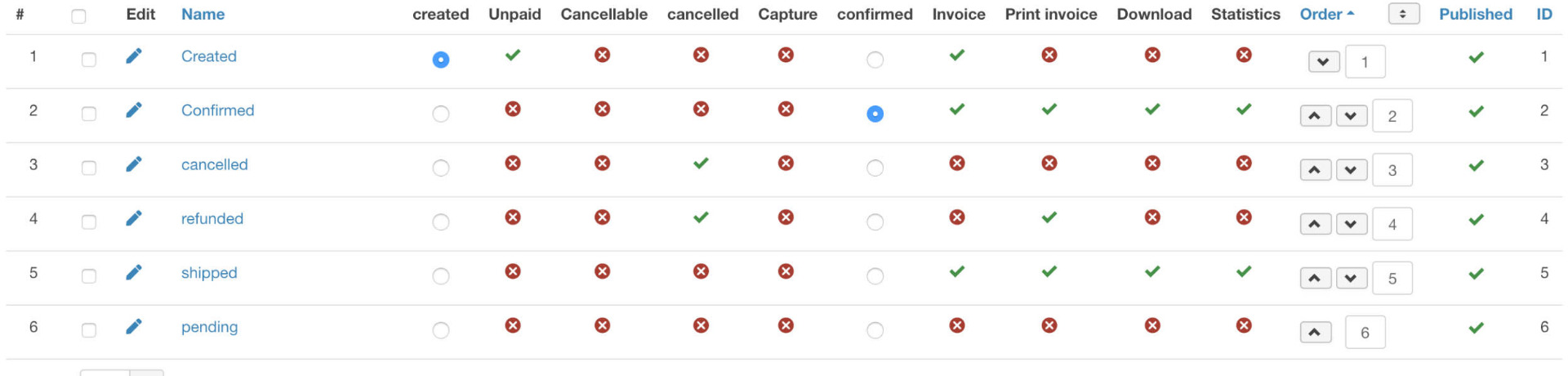The image size is (1568, 376).
Task: Click the order number field for cancelled
Action: pos(1392,170)
